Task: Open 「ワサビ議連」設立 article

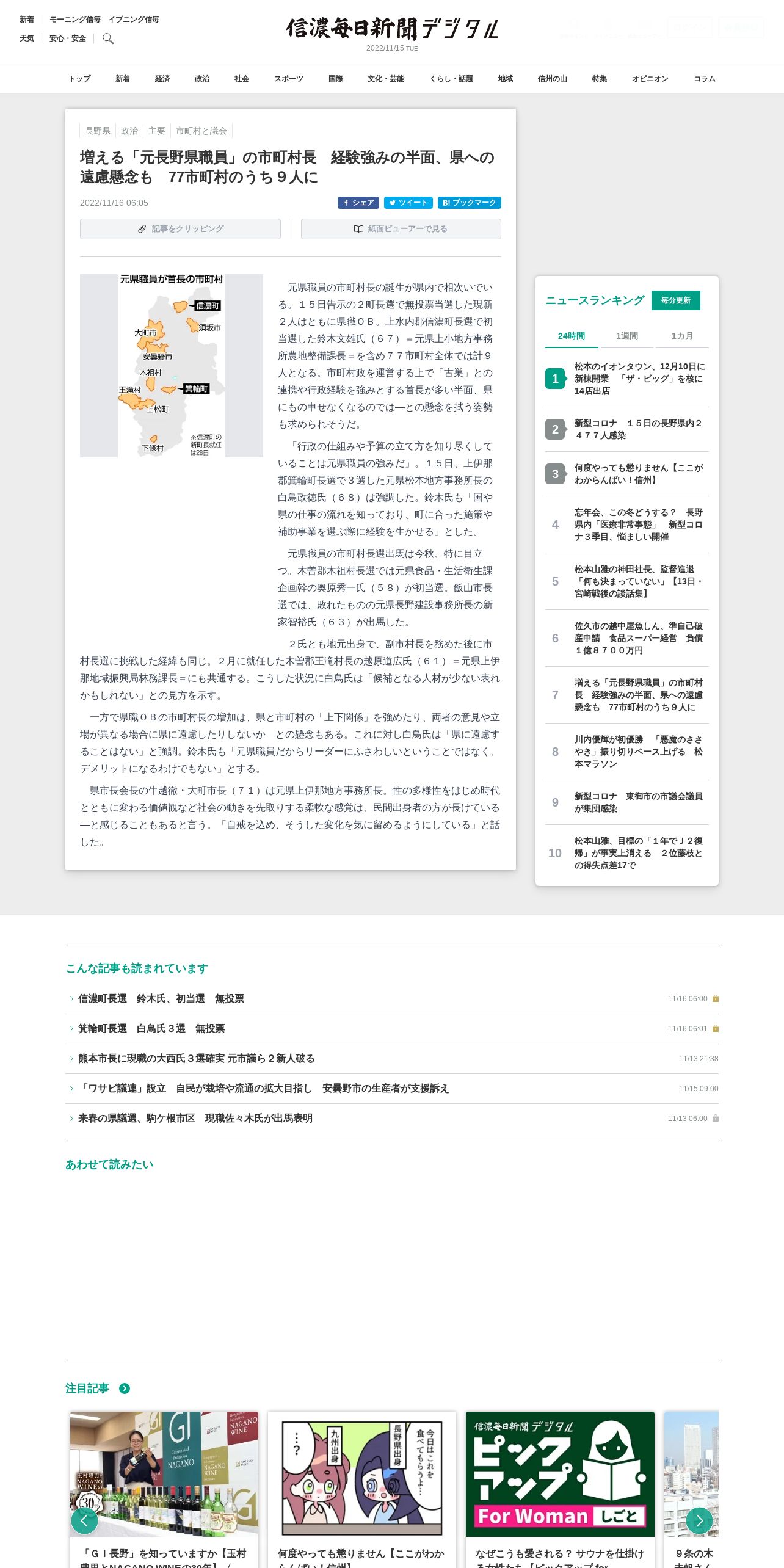Action: [x=264, y=1089]
